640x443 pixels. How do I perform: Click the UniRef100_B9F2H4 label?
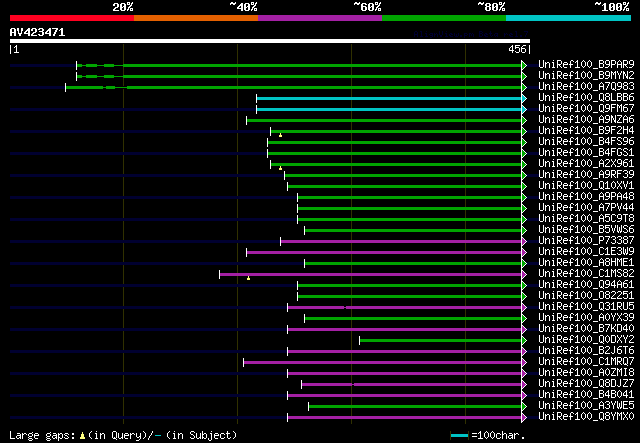pos(586,131)
